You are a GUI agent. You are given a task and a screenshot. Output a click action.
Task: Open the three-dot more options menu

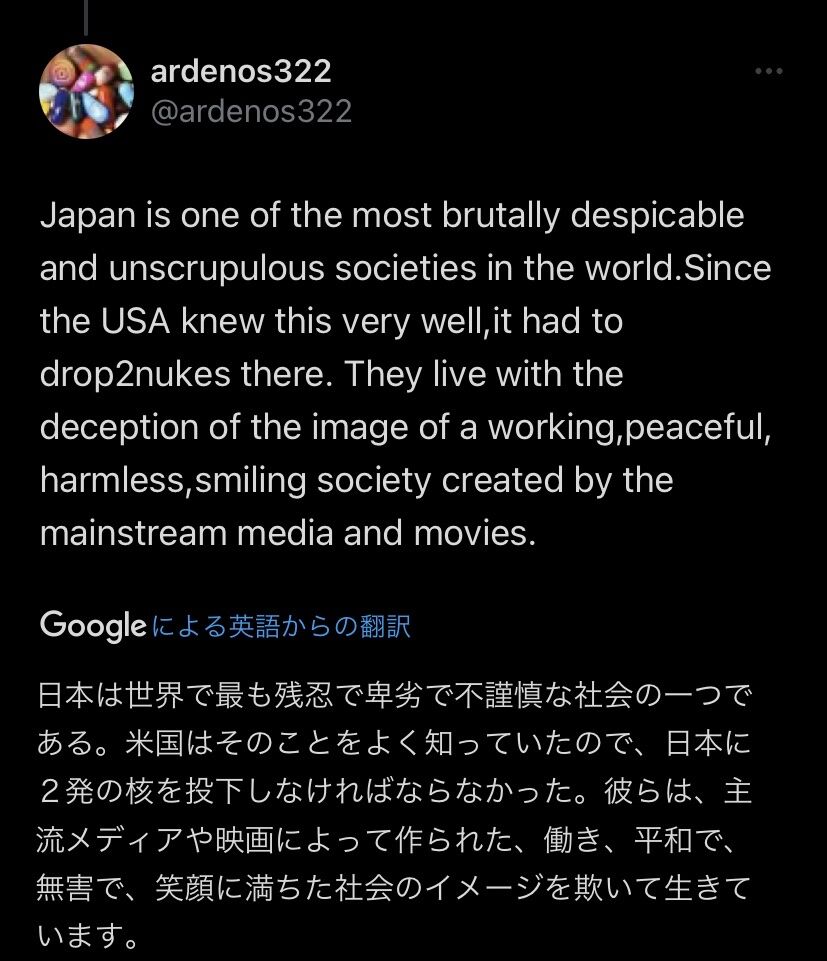point(769,72)
